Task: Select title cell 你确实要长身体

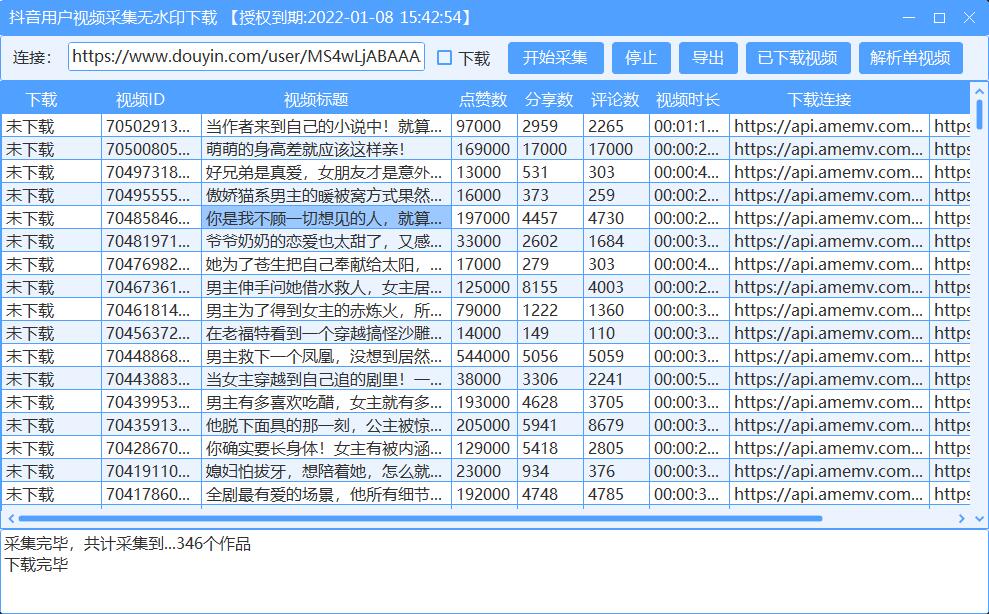Action: point(326,448)
